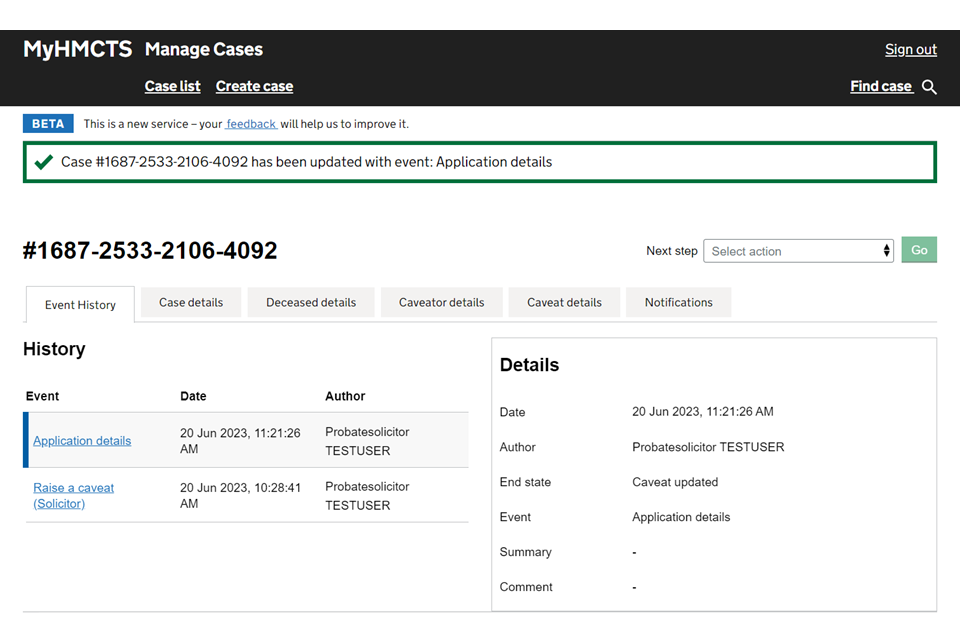Click the BETA badge
960x640 pixels.
coord(48,124)
